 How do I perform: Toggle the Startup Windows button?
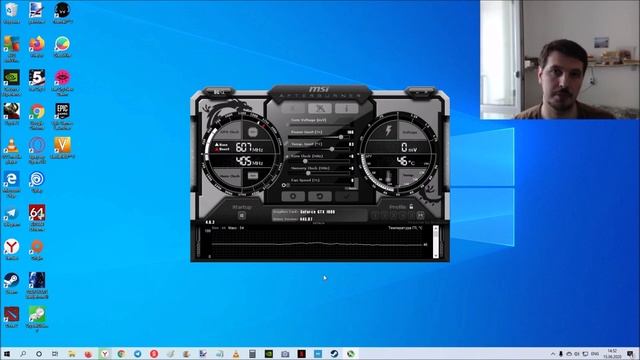coord(242,216)
